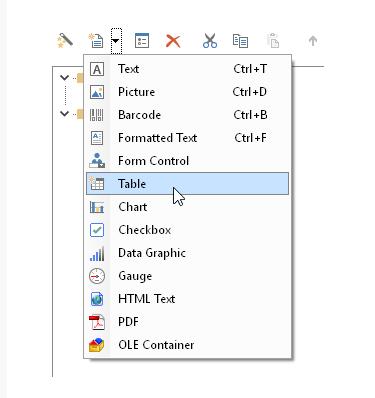Open the insert object dropdown arrow
This screenshot has height=398, width=375.
(116, 41)
